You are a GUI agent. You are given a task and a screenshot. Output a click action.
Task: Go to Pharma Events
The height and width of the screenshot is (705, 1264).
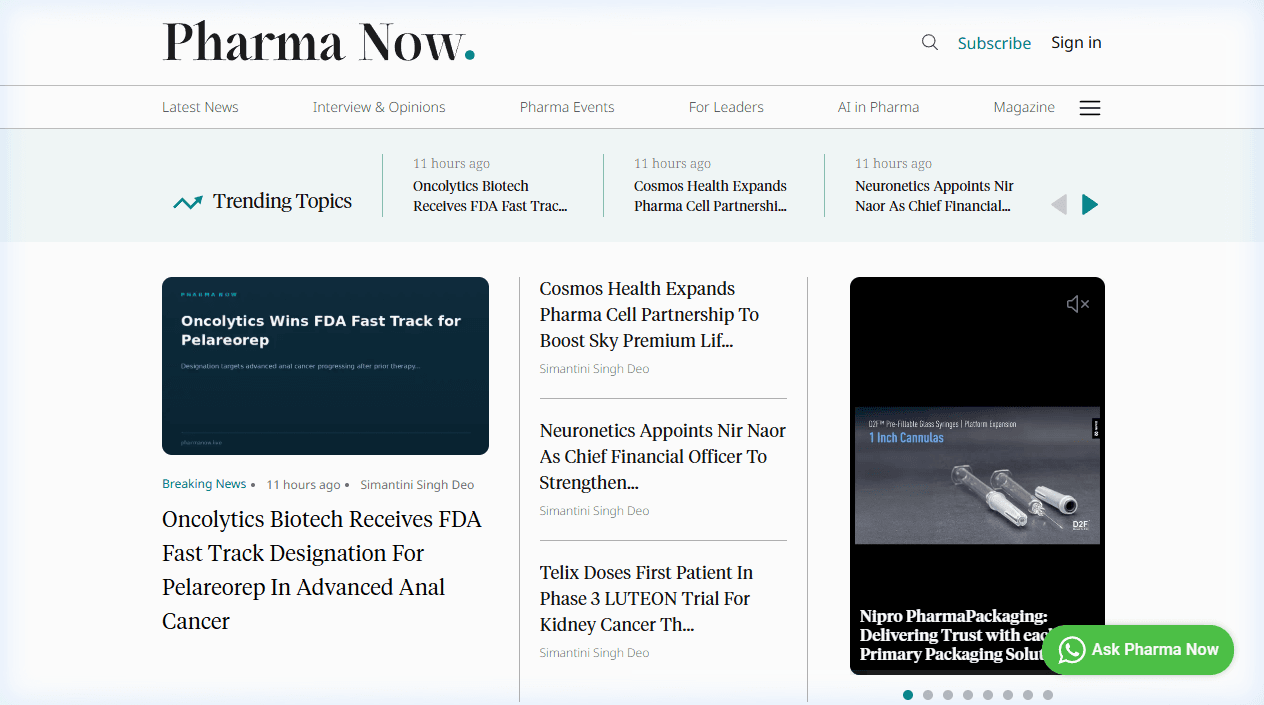coord(567,107)
